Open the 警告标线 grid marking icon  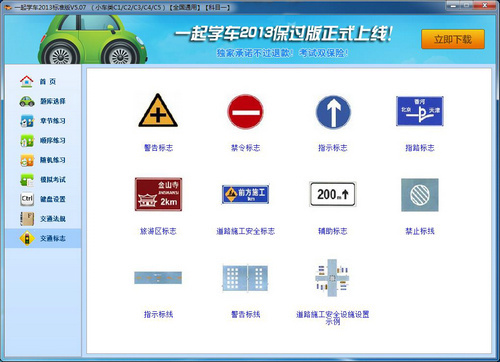point(245,278)
